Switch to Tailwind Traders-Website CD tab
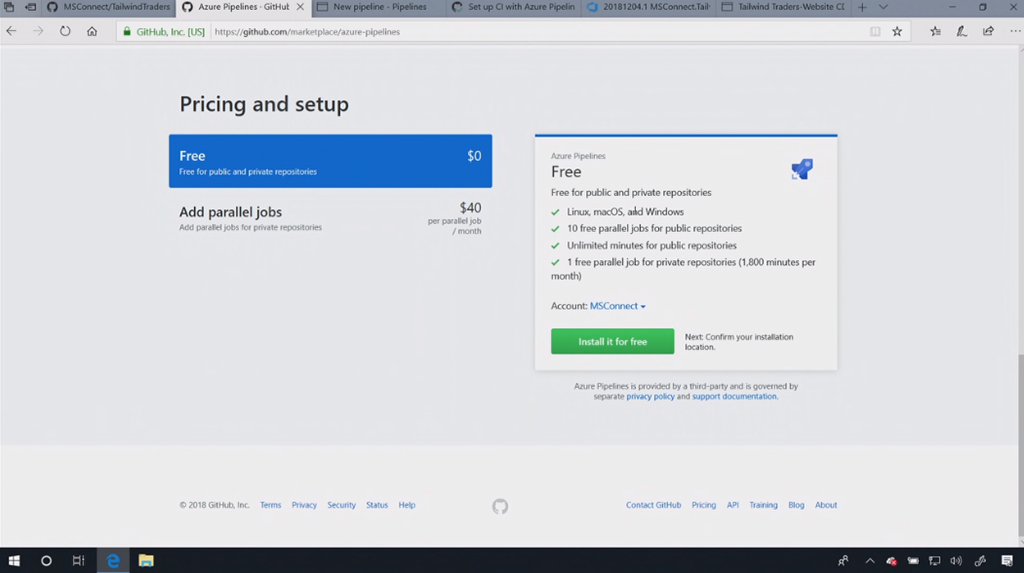 784,7
